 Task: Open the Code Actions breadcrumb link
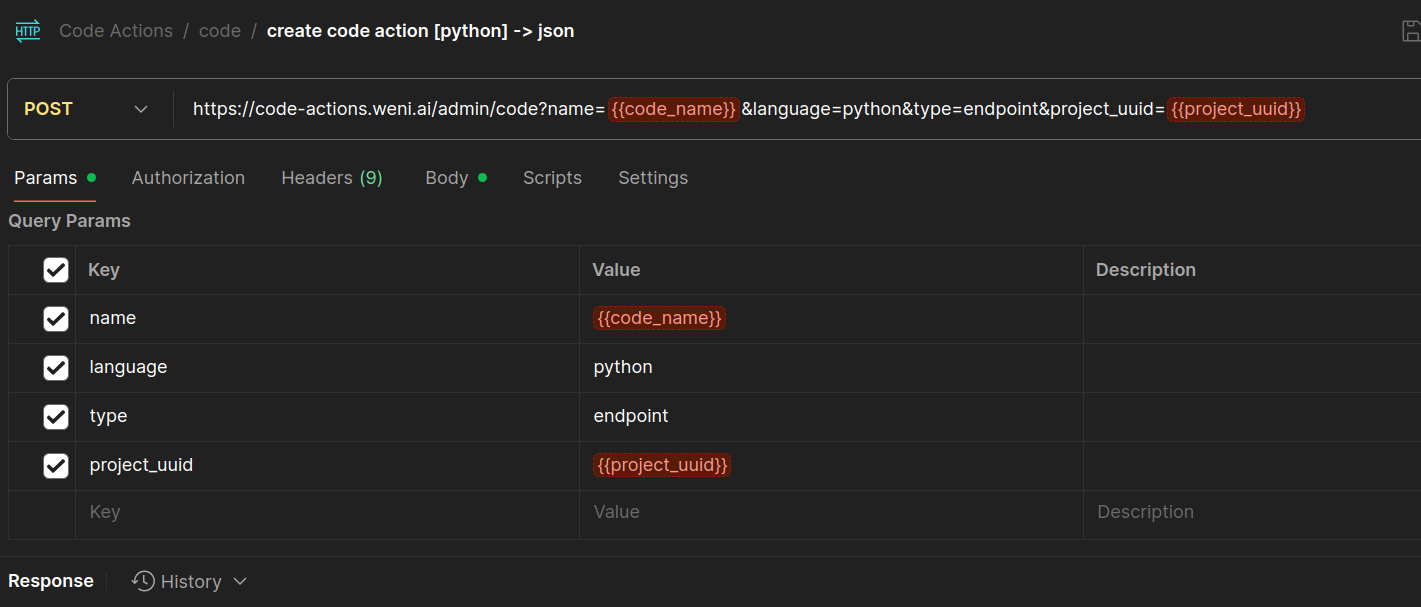click(115, 30)
